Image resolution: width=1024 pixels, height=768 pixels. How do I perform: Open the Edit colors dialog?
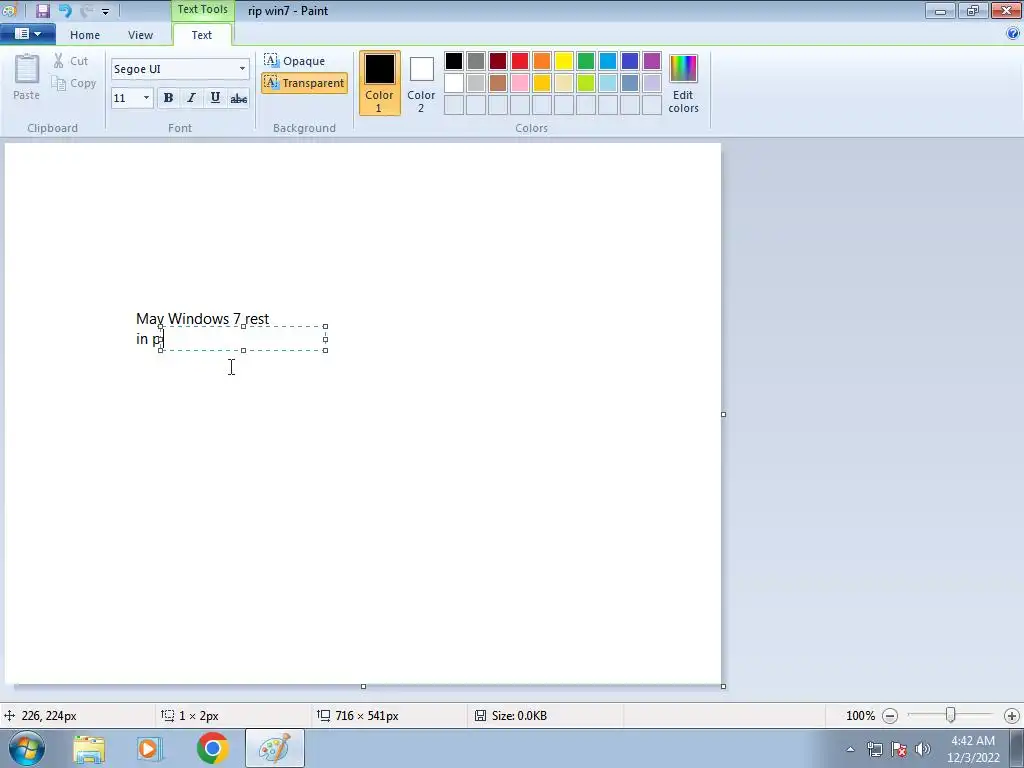683,84
